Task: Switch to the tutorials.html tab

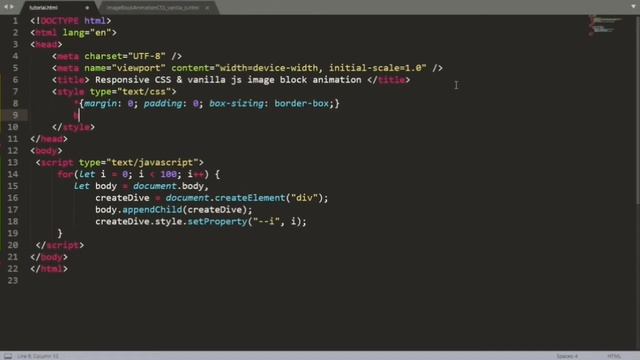Action: click(x=44, y=7)
